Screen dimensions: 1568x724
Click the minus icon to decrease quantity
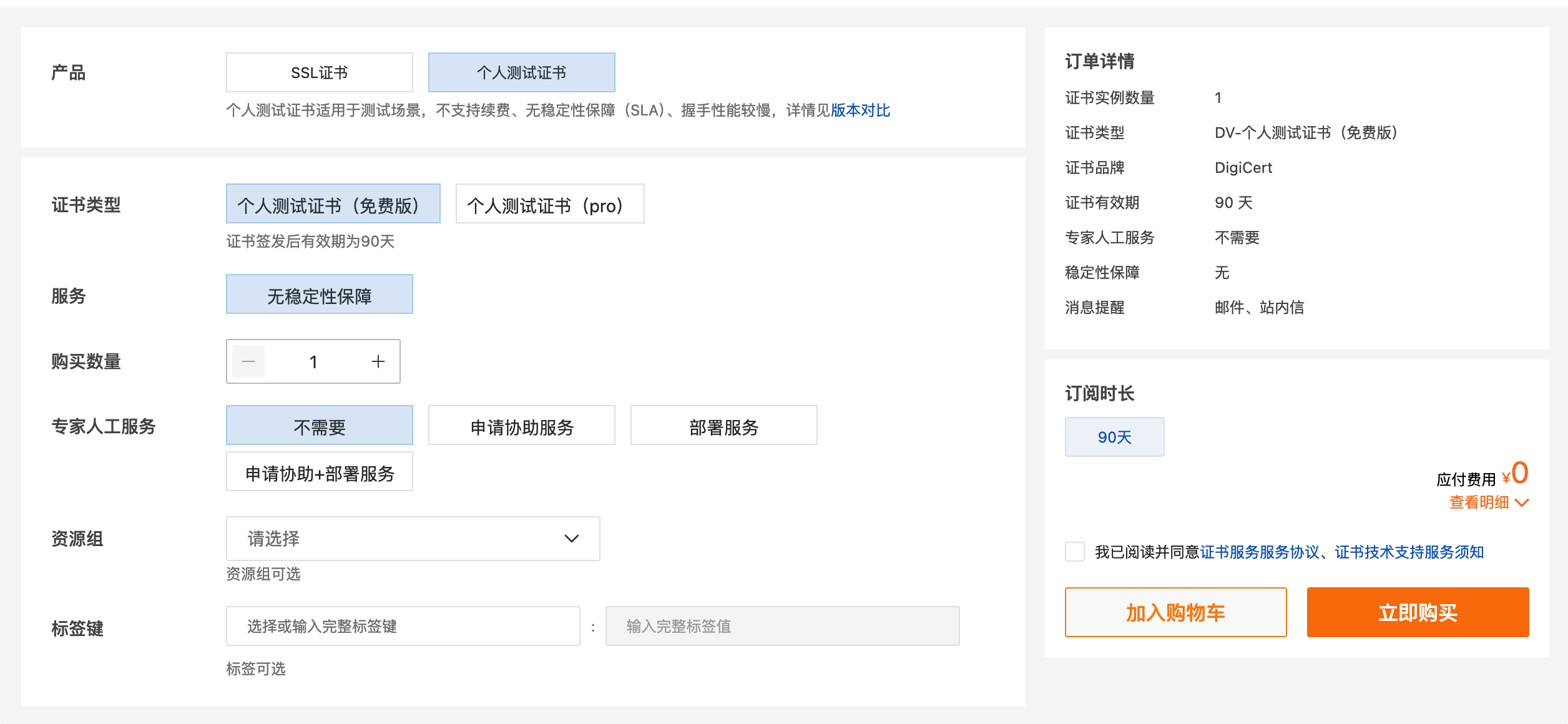248,361
